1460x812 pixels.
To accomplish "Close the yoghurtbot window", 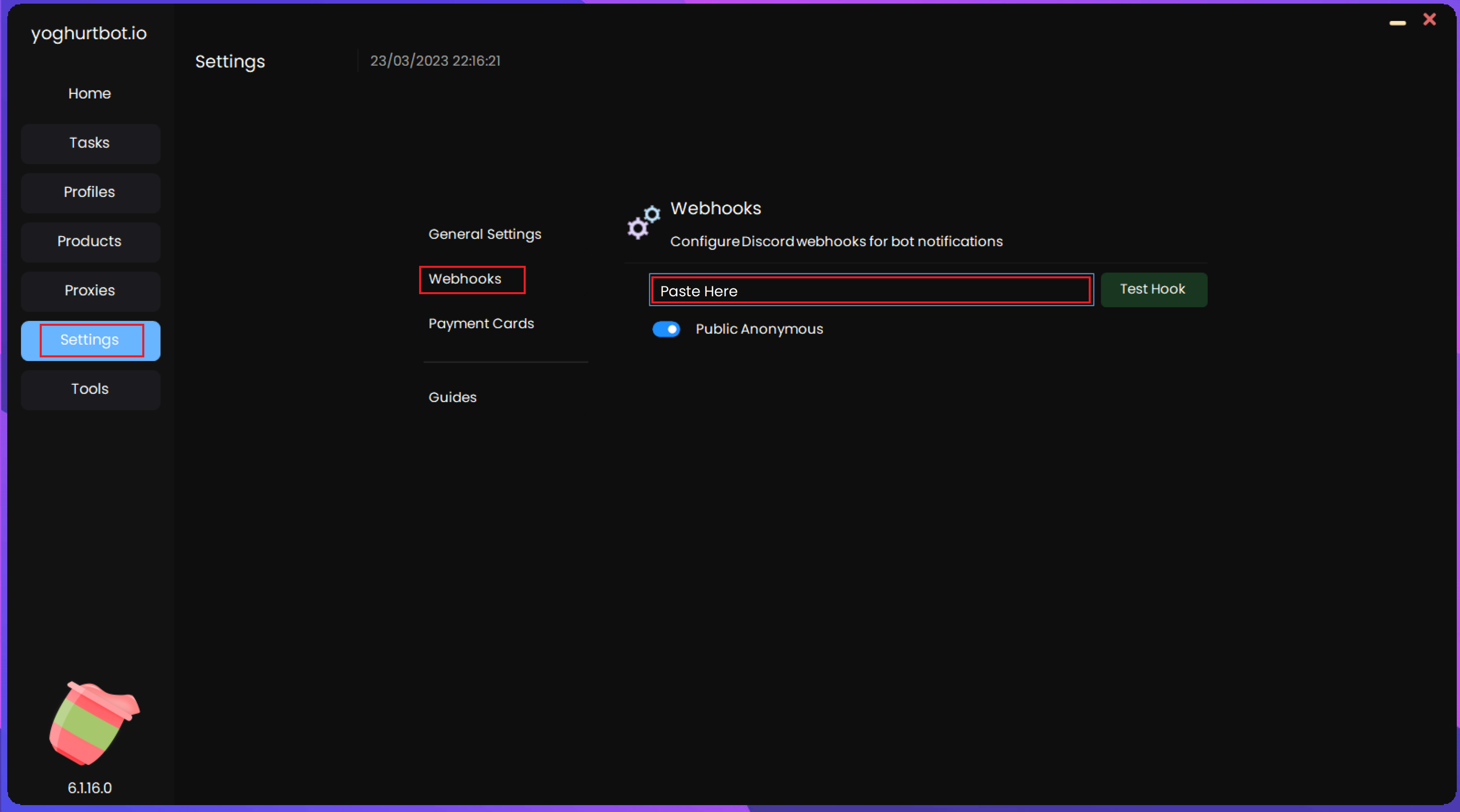I will pyautogui.click(x=1429, y=20).
